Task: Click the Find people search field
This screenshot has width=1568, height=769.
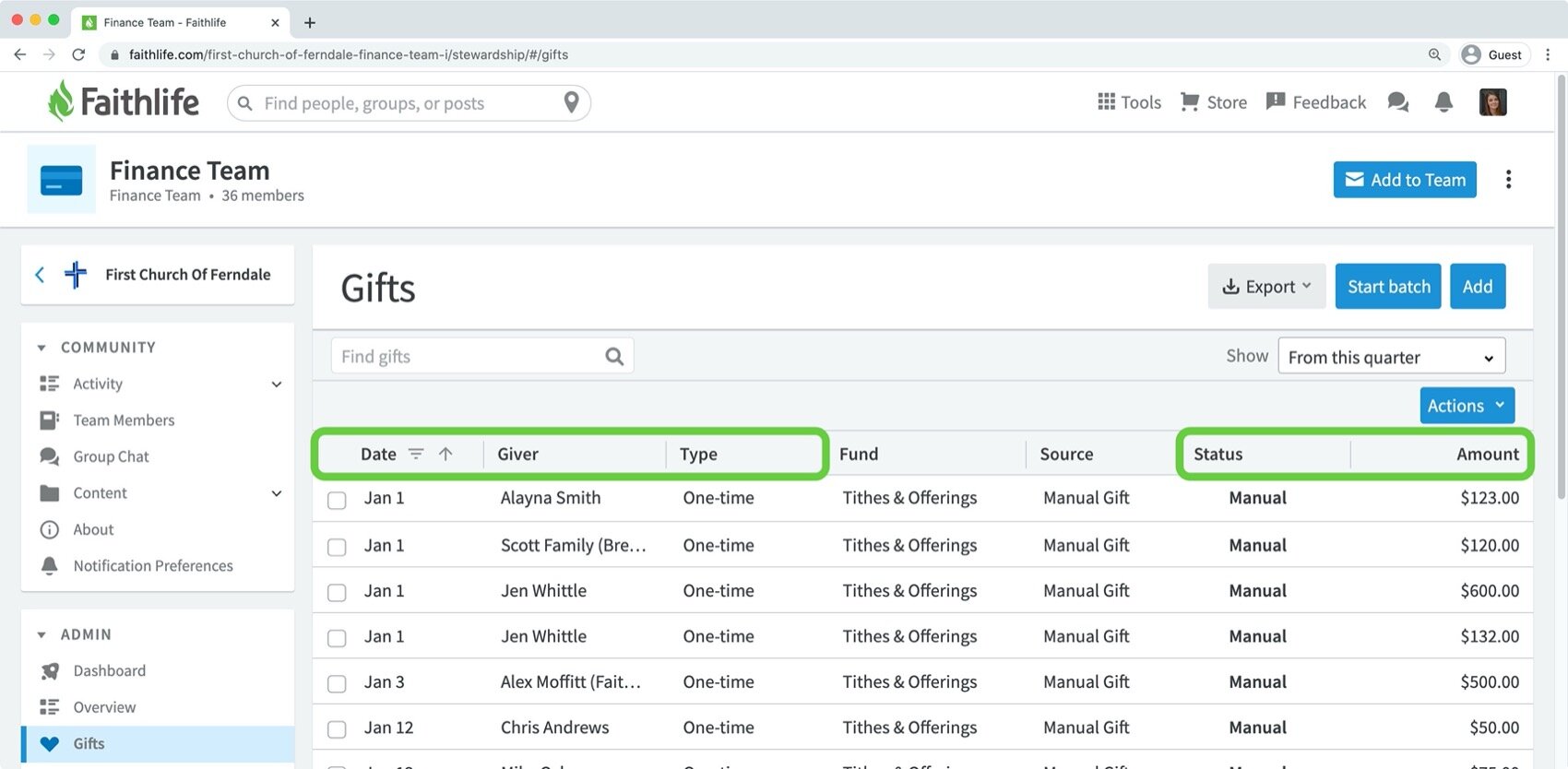Action: pyautogui.click(x=409, y=102)
